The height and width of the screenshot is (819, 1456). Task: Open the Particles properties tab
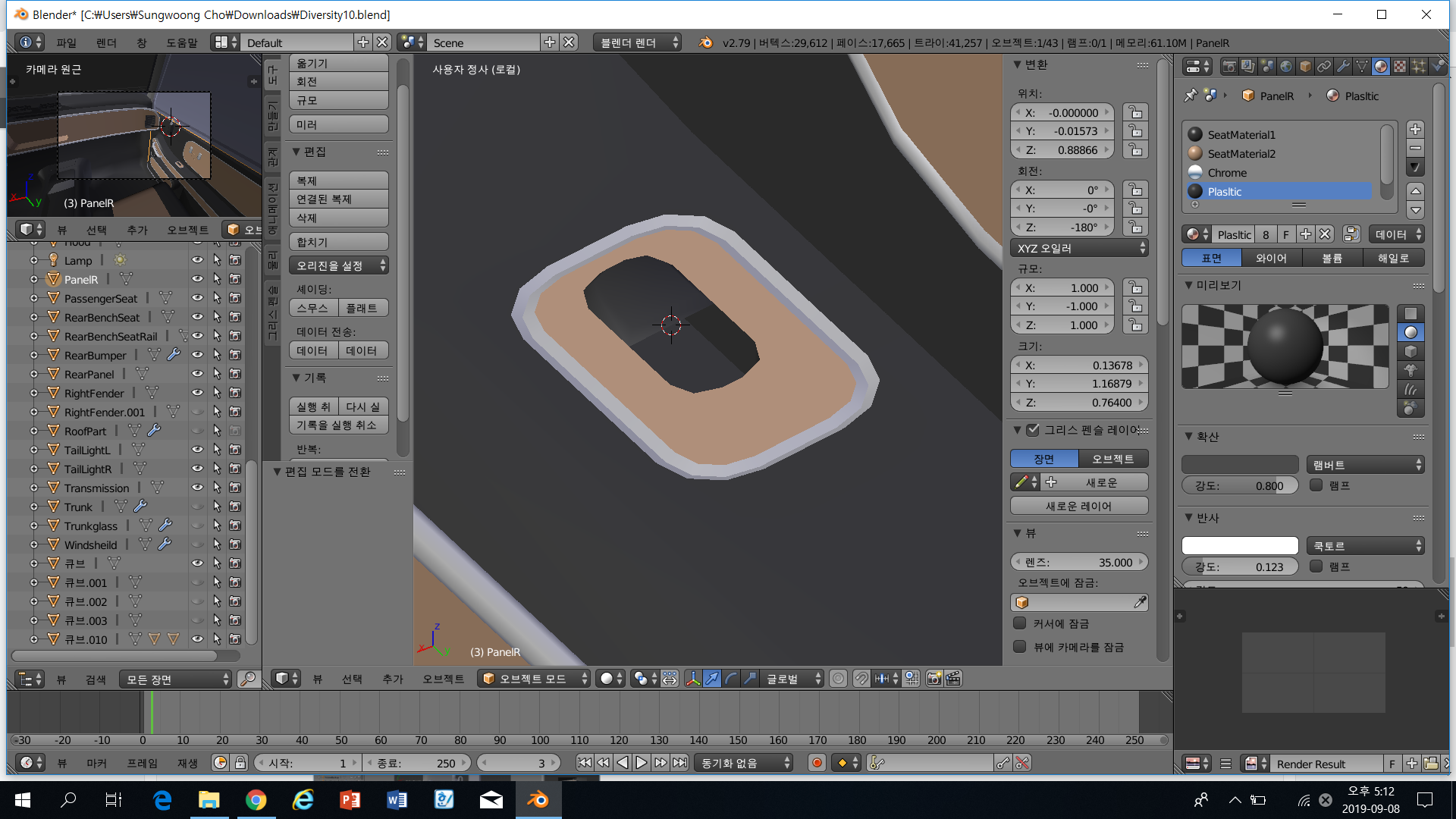tap(1419, 66)
